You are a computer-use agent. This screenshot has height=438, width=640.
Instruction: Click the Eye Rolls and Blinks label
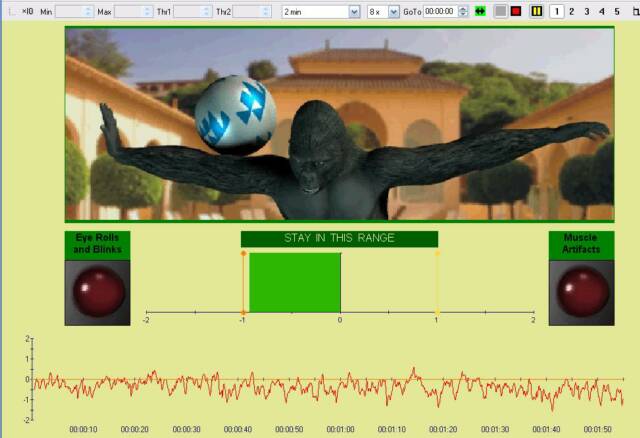point(98,244)
